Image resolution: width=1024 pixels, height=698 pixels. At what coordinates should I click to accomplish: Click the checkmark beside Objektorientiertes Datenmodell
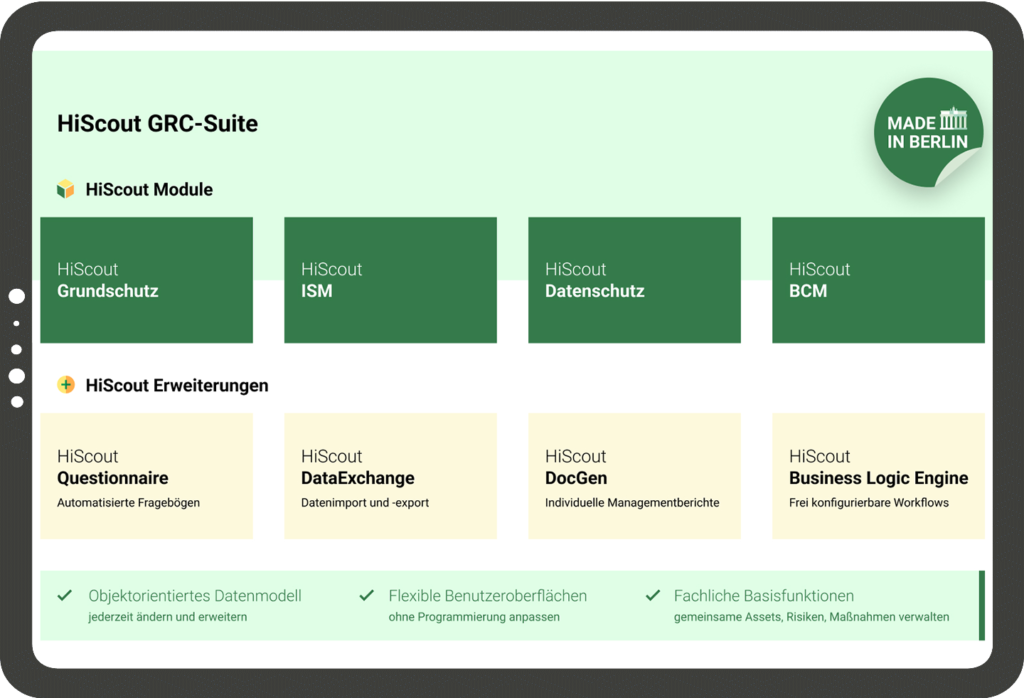(x=65, y=595)
